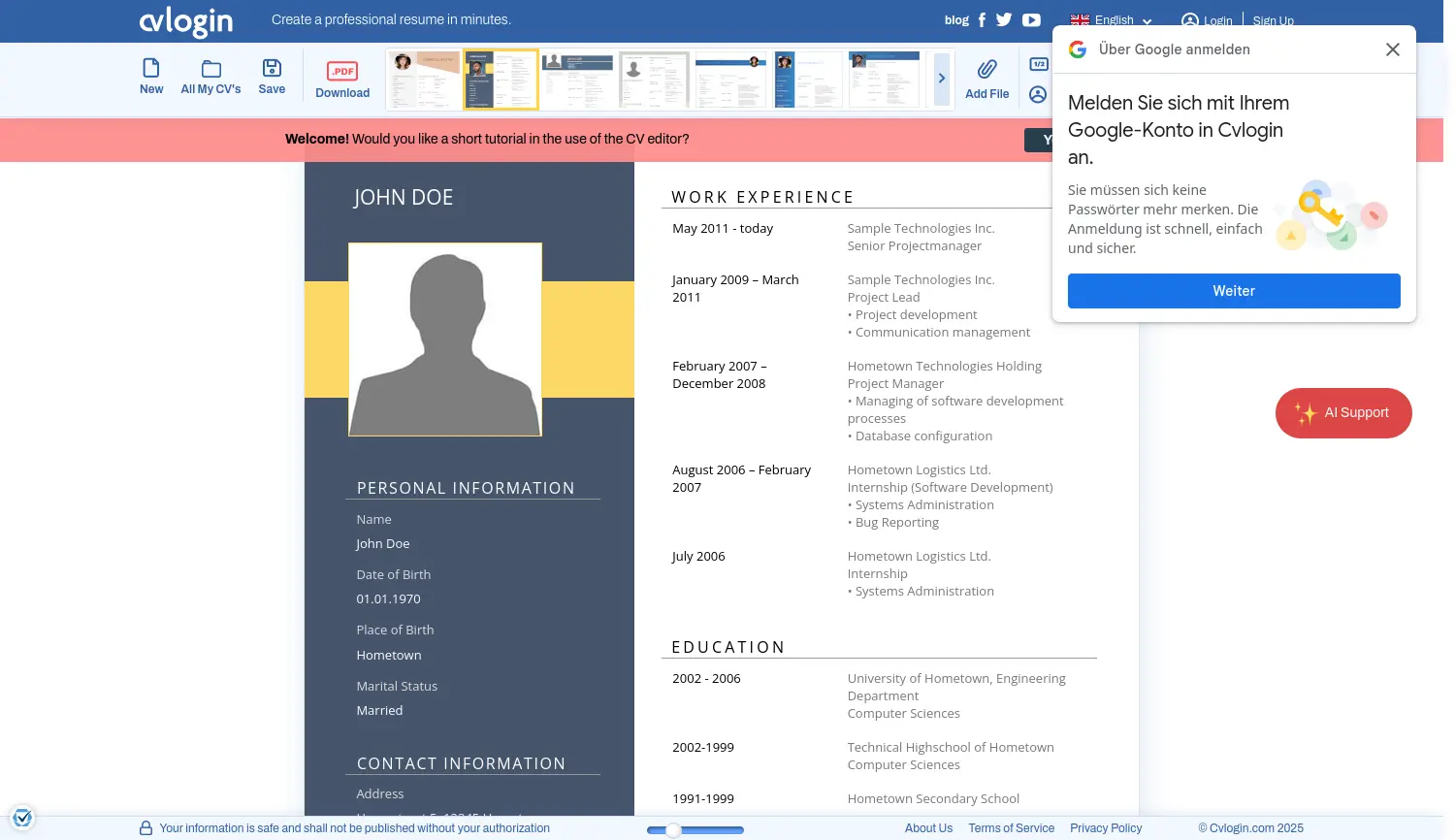Open the Facebook page icon

click(x=982, y=20)
